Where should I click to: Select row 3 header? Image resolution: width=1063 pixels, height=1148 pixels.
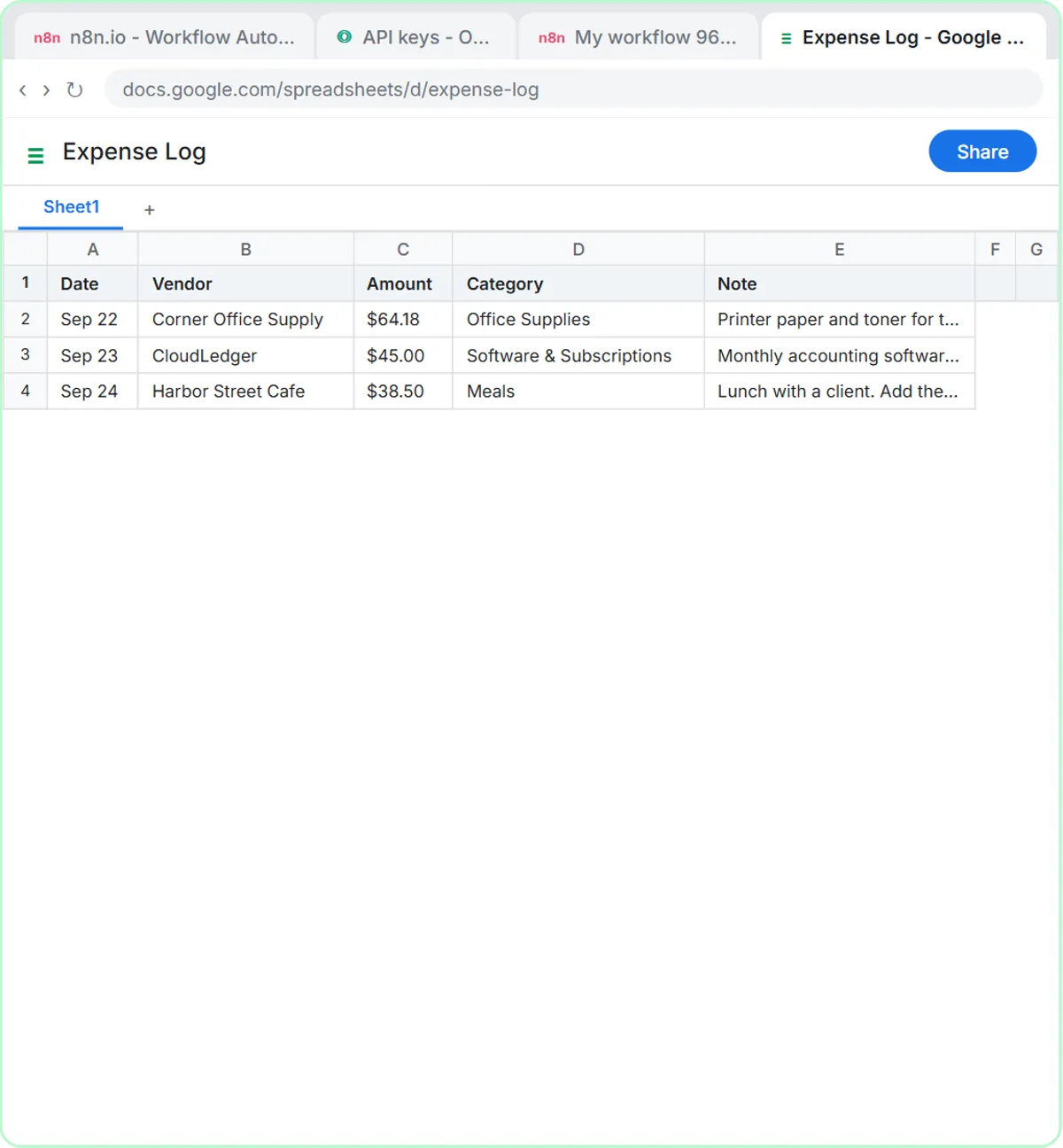coord(26,355)
